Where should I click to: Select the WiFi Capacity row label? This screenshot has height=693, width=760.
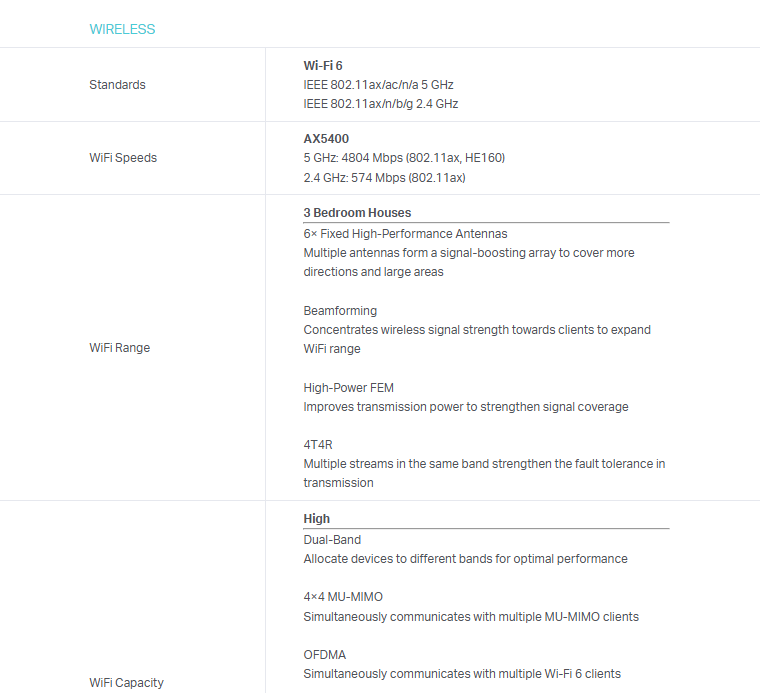click(126, 683)
